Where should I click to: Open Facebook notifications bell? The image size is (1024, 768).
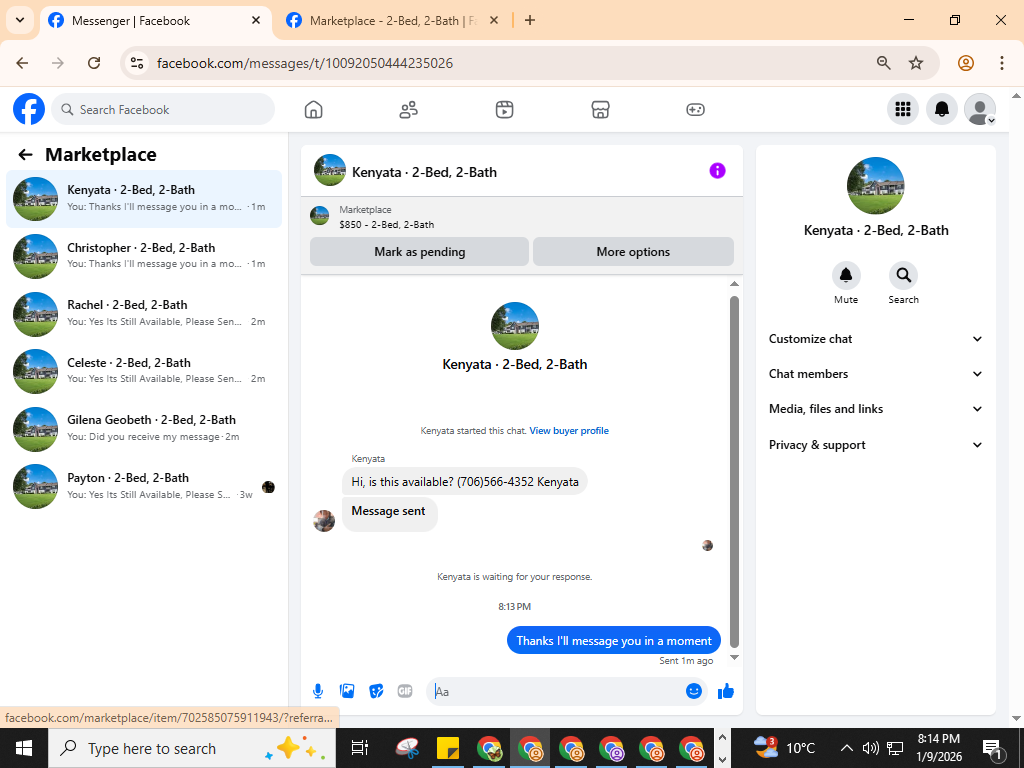click(942, 109)
